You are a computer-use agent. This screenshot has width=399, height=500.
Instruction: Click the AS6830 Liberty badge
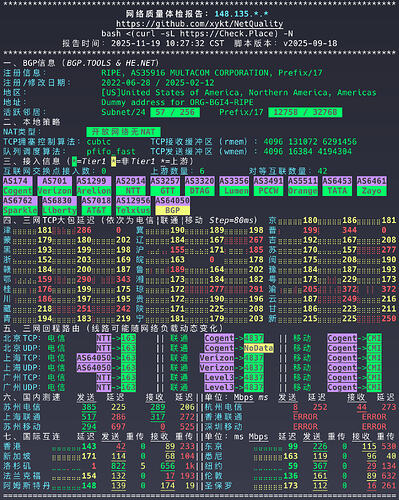pyautogui.click(x=59, y=206)
